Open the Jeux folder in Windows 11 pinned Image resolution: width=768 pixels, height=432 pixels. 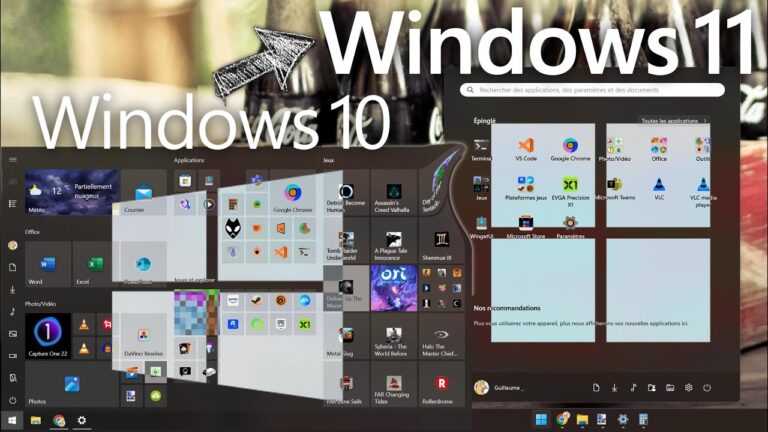coord(481,189)
